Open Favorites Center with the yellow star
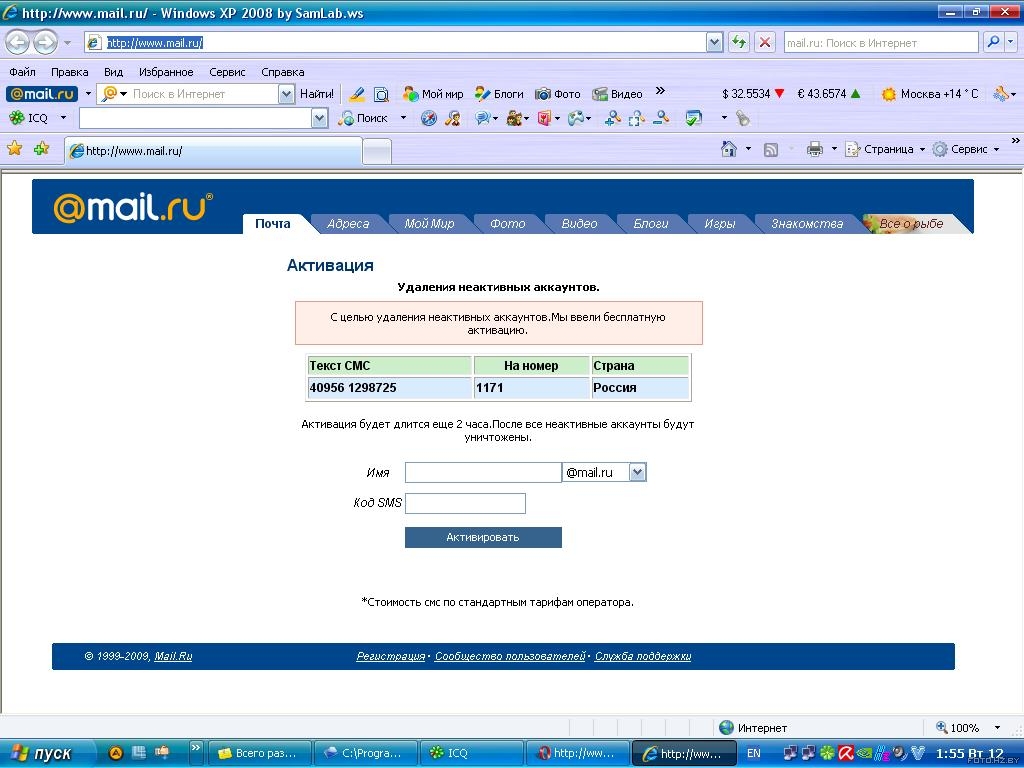Image resolution: width=1024 pixels, height=768 pixels. (14, 149)
